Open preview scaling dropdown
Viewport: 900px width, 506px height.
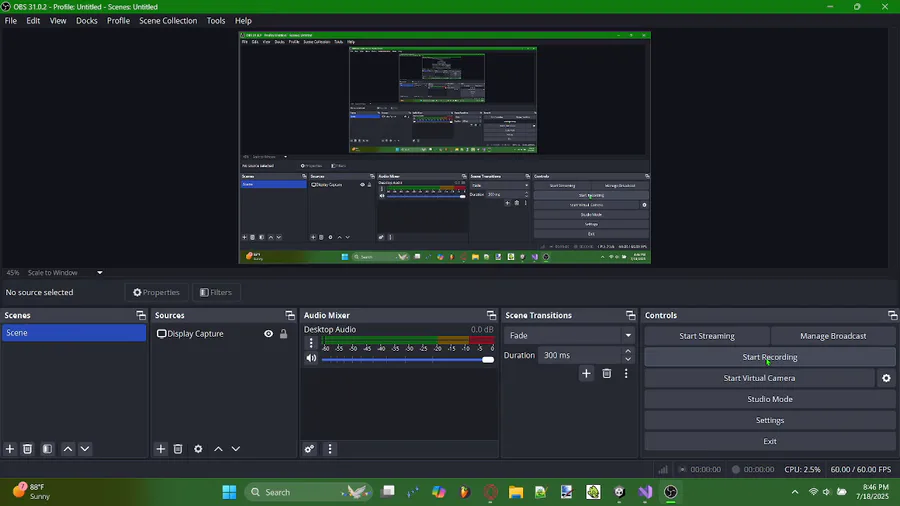pyautogui.click(x=99, y=273)
